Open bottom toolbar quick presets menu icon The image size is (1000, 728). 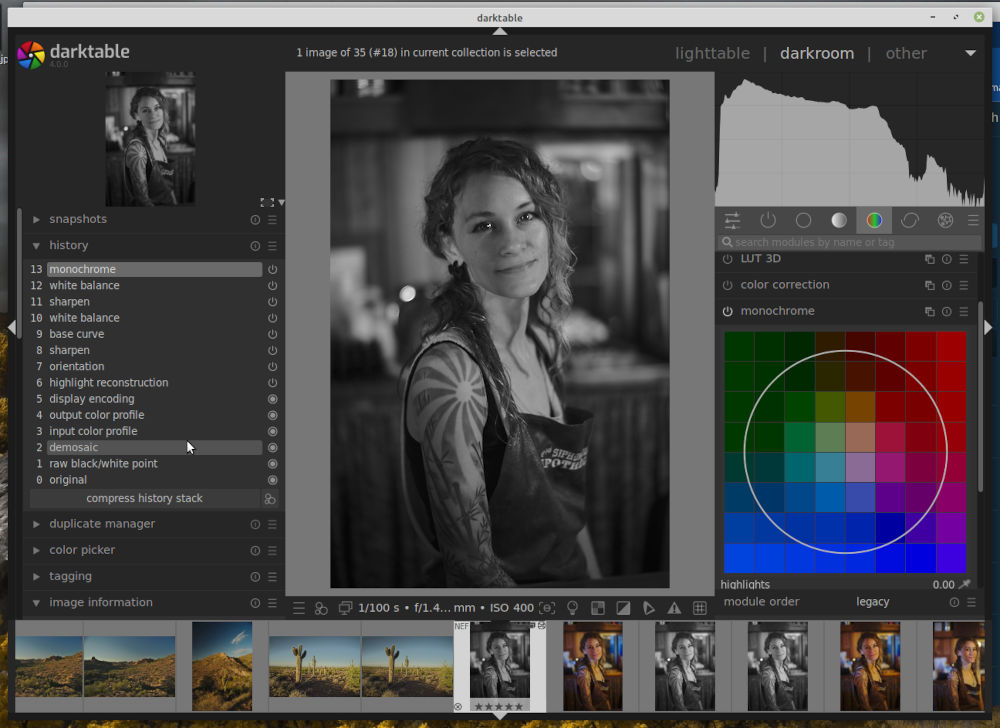tap(299, 608)
